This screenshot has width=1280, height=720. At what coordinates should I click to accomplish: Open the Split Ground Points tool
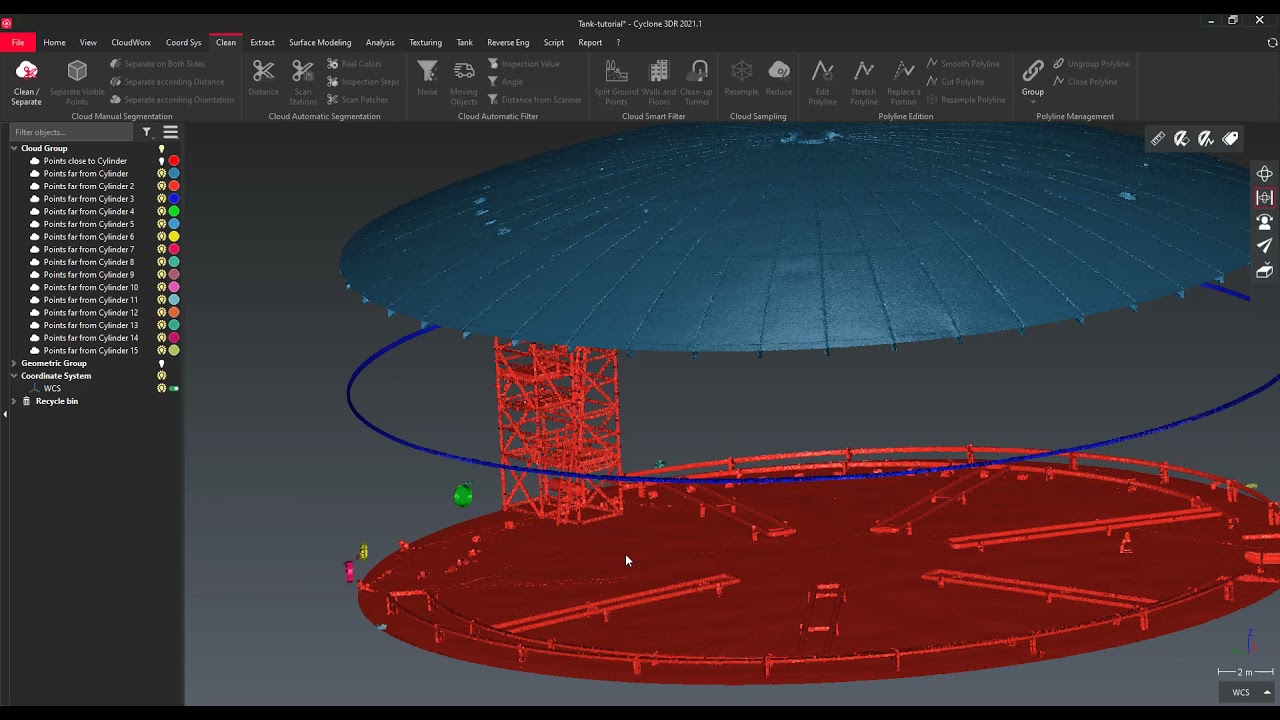coord(616,82)
